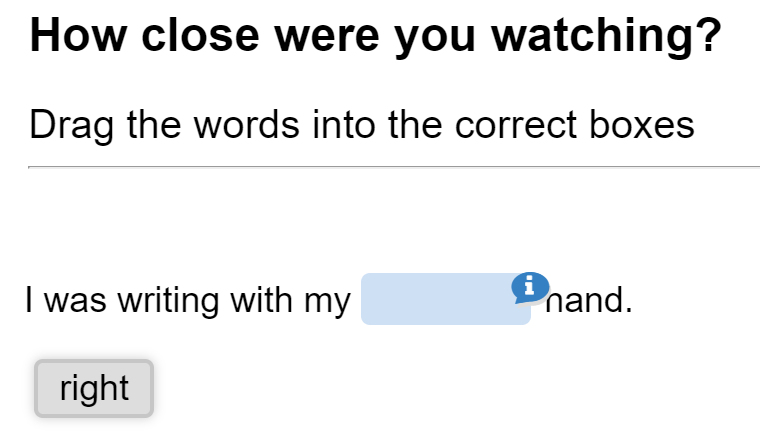760x435 pixels.
Task: Click the 'How close were you watching?' heading
Action: coord(376,35)
